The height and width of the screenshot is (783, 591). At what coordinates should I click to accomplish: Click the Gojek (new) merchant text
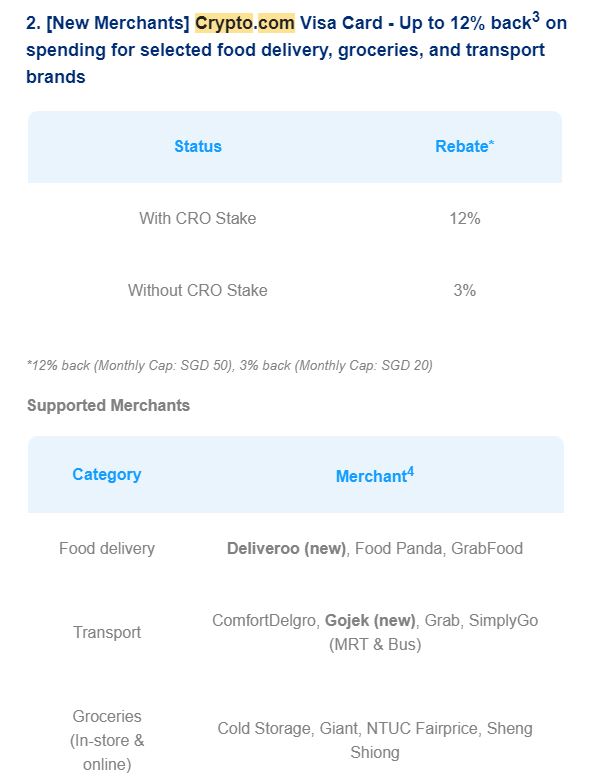coord(370,620)
